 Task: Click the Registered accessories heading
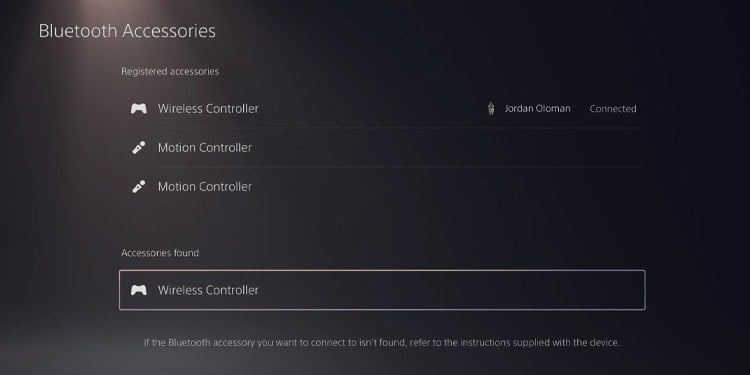[170, 71]
